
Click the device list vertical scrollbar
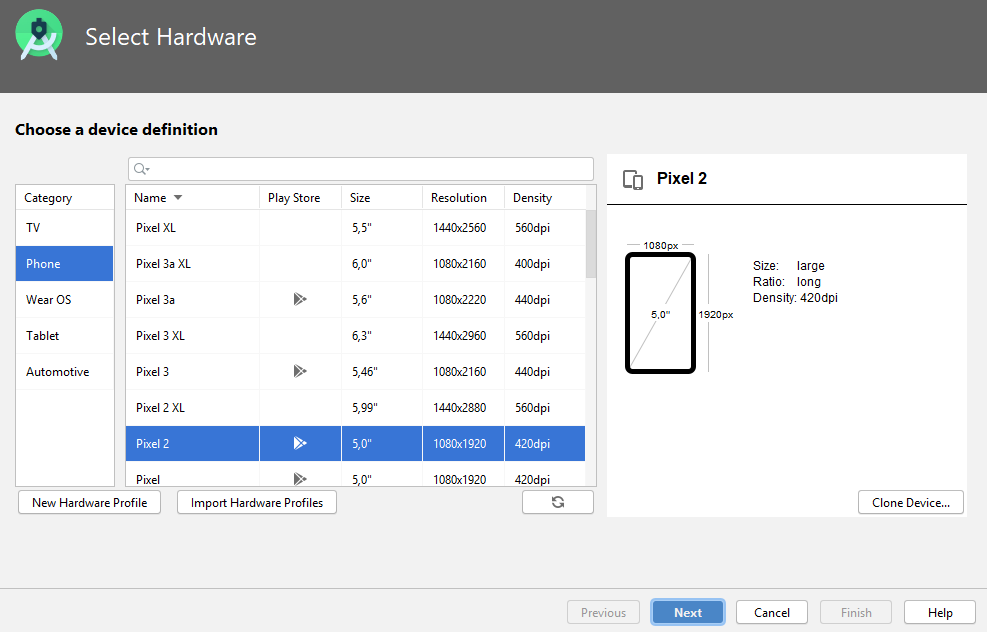click(x=590, y=244)
